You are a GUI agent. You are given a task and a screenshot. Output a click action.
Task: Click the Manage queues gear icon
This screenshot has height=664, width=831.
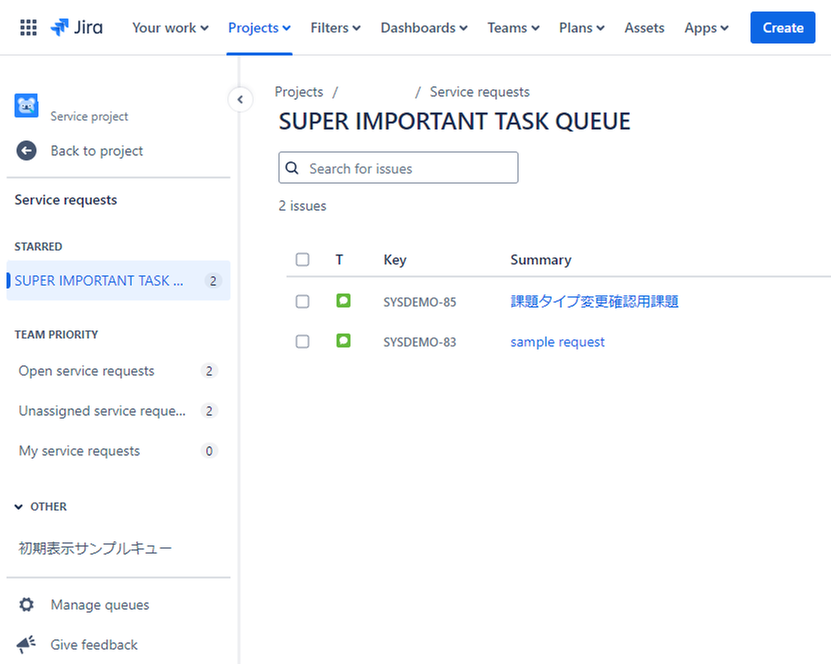tap(26, 605)
